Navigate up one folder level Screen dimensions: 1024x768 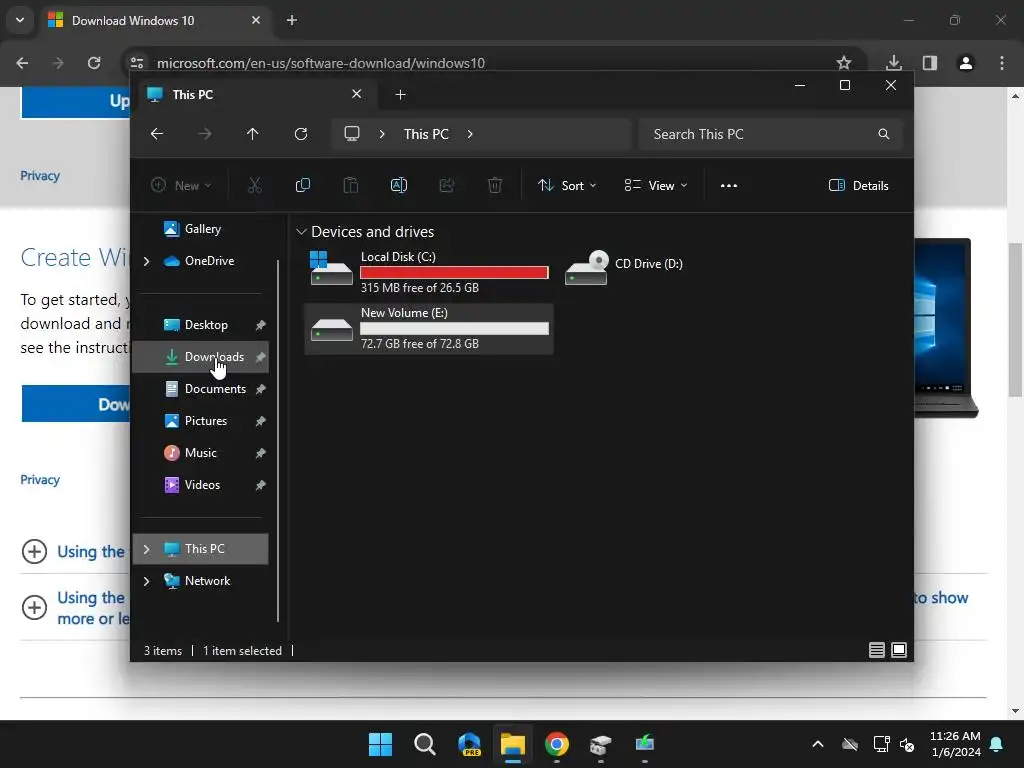click(x=253, y=134)
